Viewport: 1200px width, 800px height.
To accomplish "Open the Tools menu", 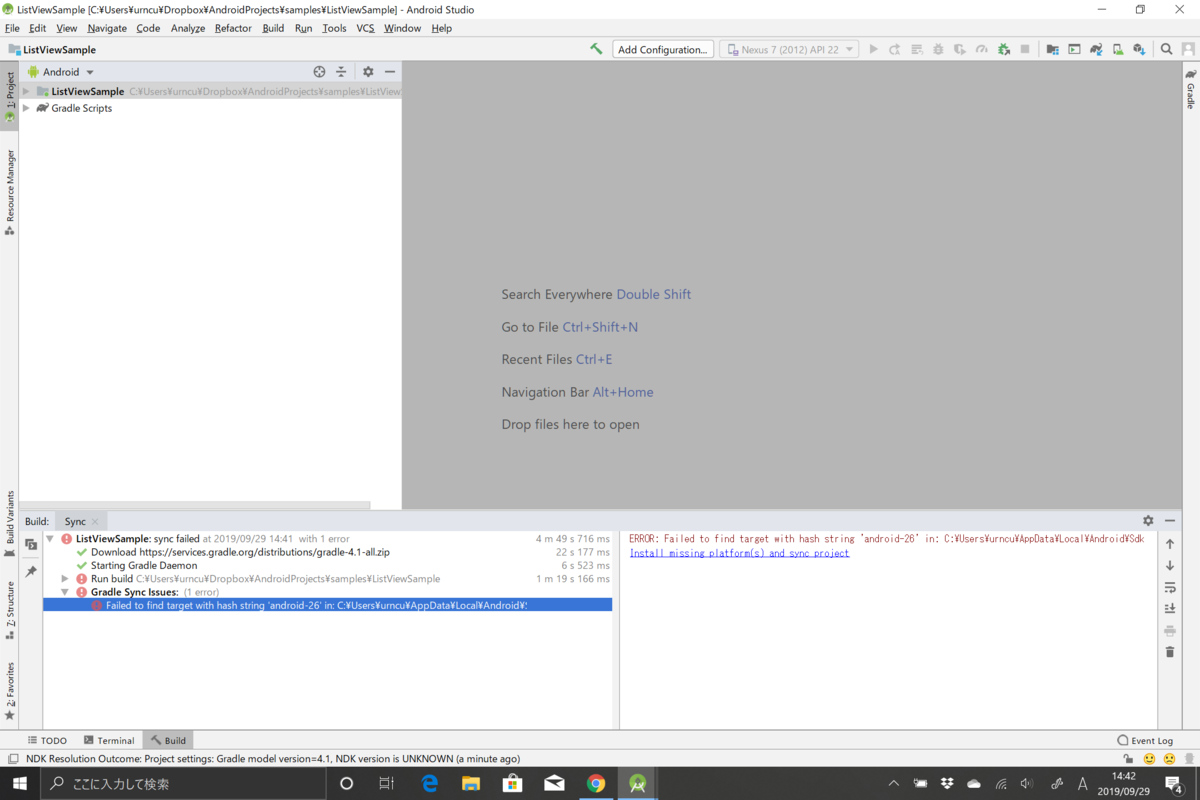I will coord(334,28).
